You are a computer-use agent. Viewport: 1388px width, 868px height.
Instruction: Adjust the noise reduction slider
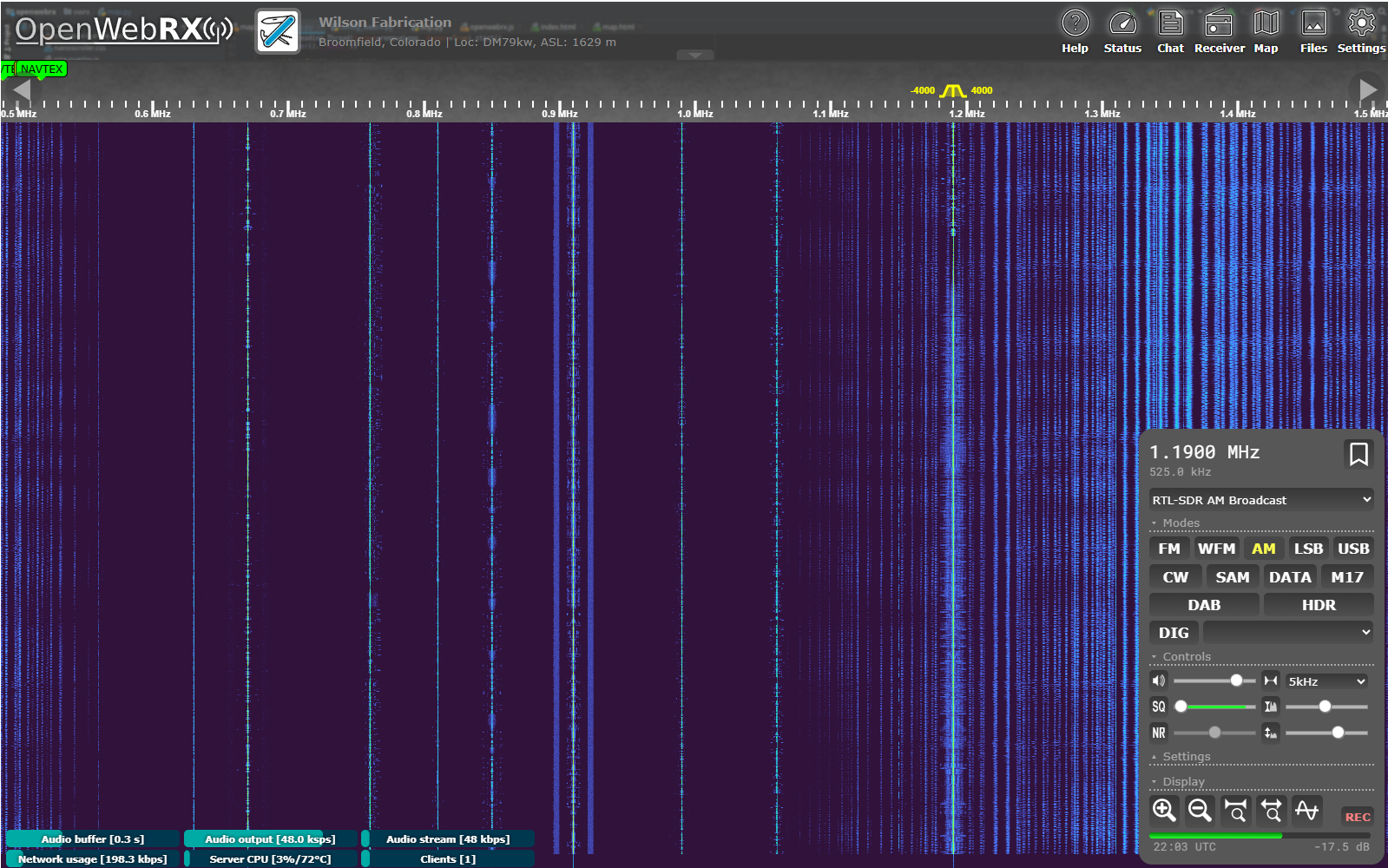tap(1214, 733)
